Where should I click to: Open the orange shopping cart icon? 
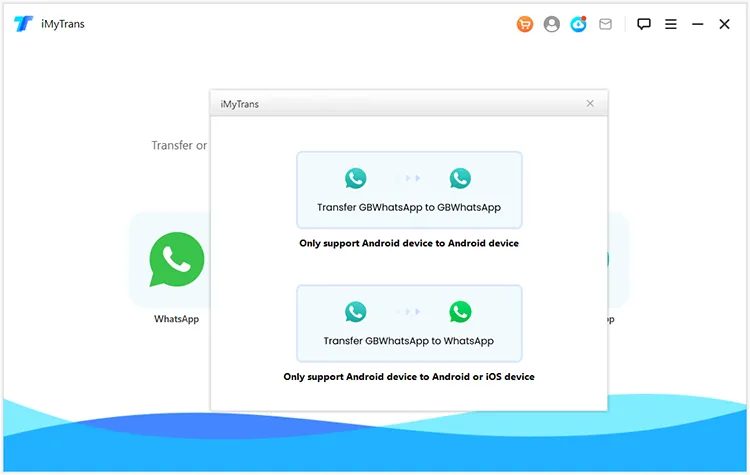(525, 24)
